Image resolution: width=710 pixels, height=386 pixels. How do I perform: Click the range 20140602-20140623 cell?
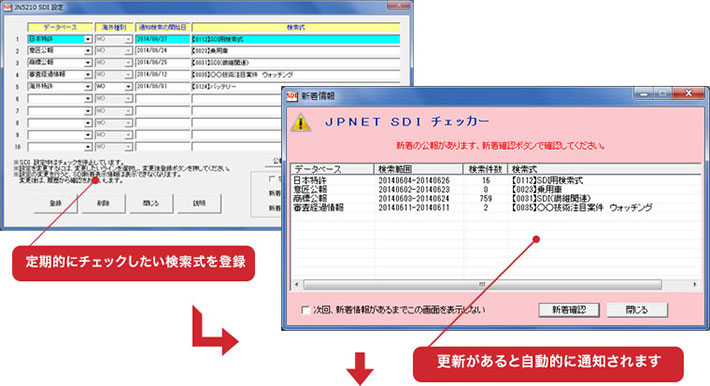click(414, 189)
